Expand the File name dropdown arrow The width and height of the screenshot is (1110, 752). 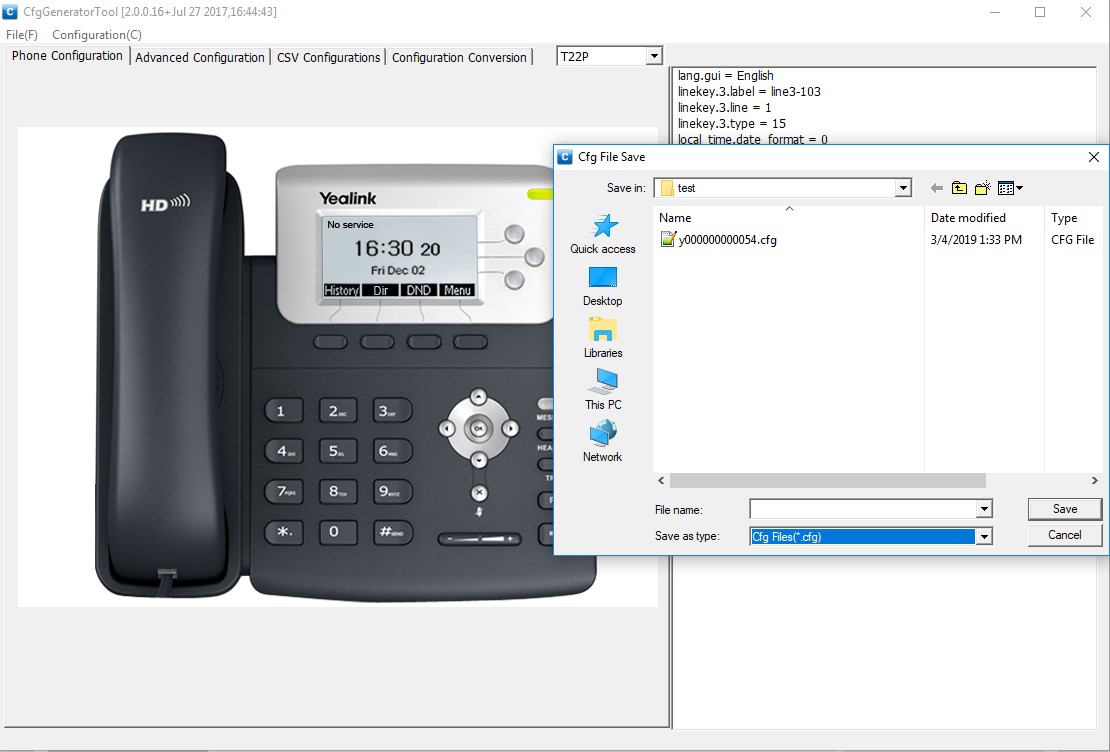pos(984,509)
